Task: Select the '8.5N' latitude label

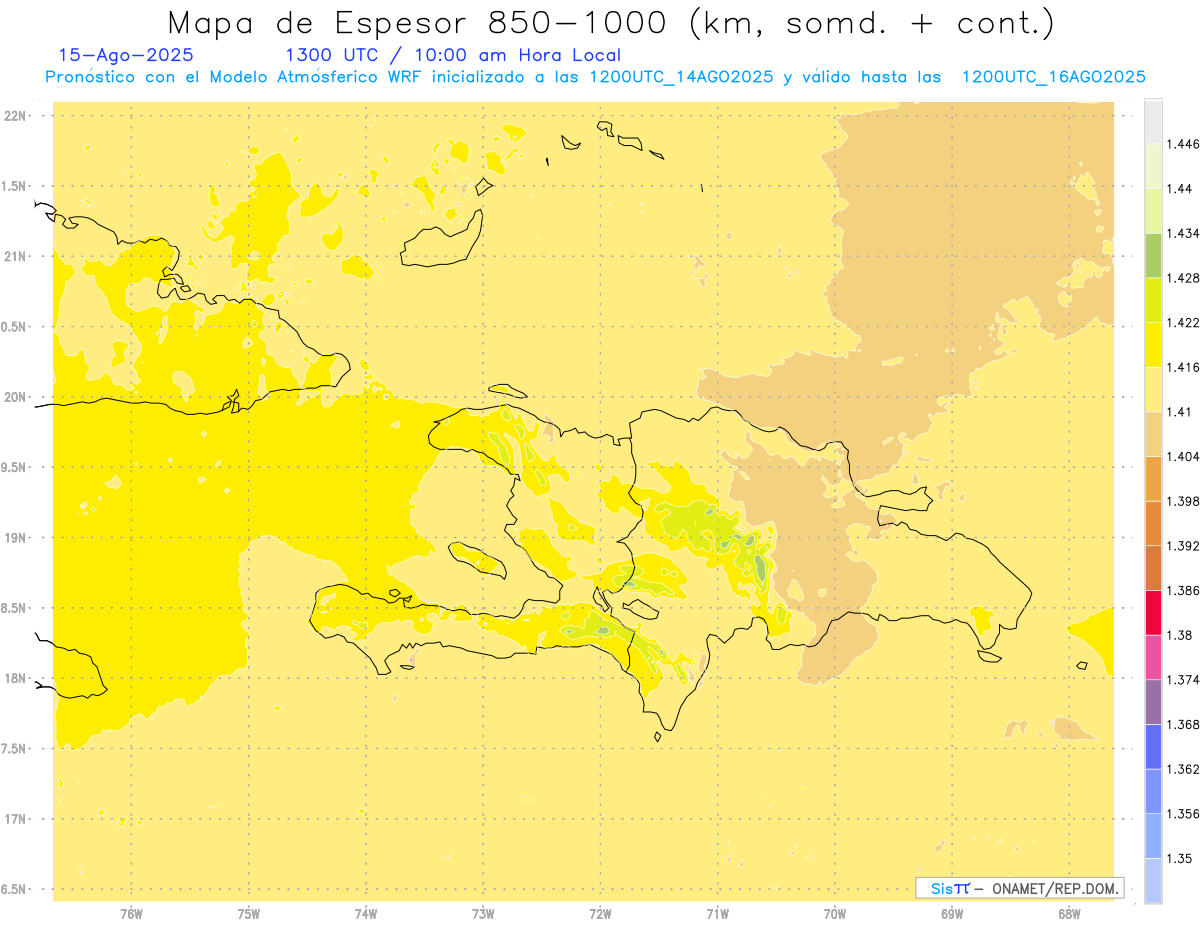Action: click(x=14, y=608)
